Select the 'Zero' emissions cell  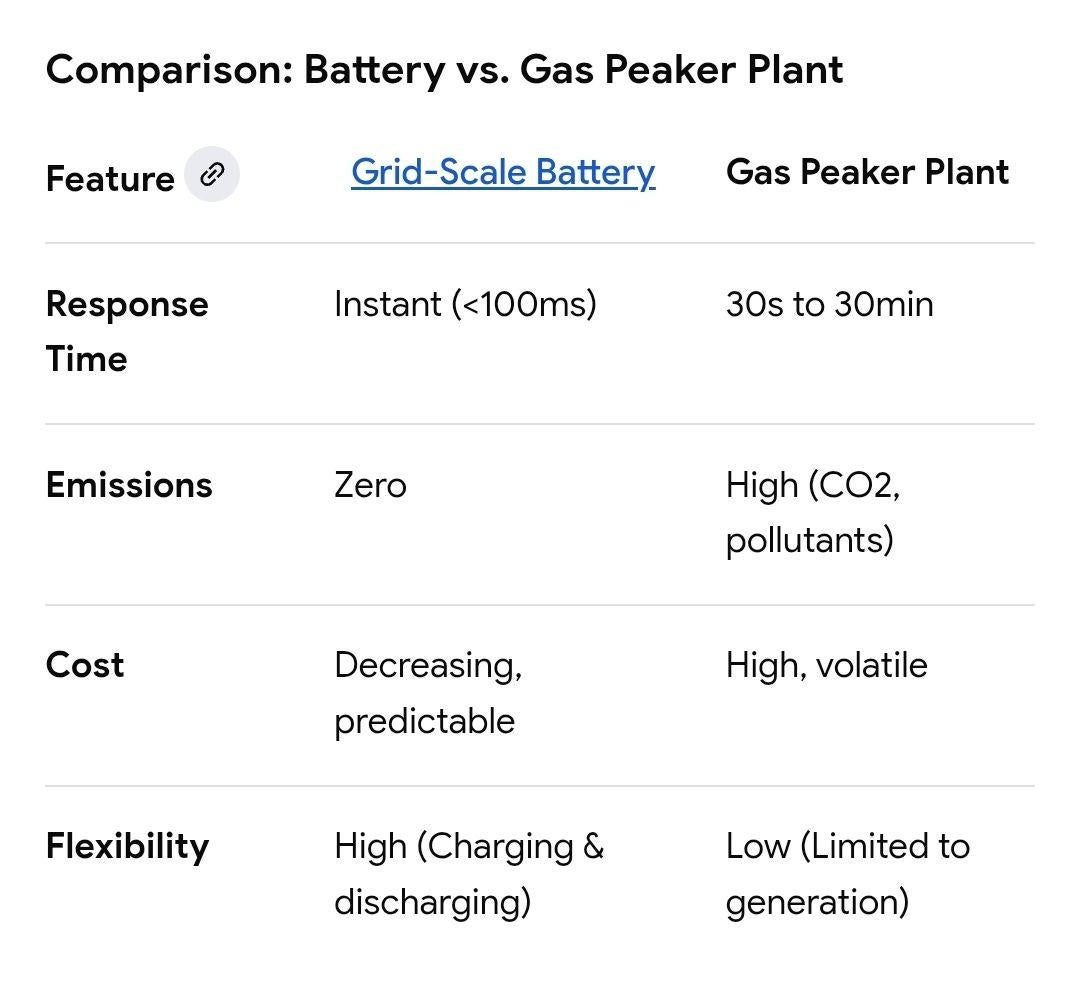tap(370, 486)
